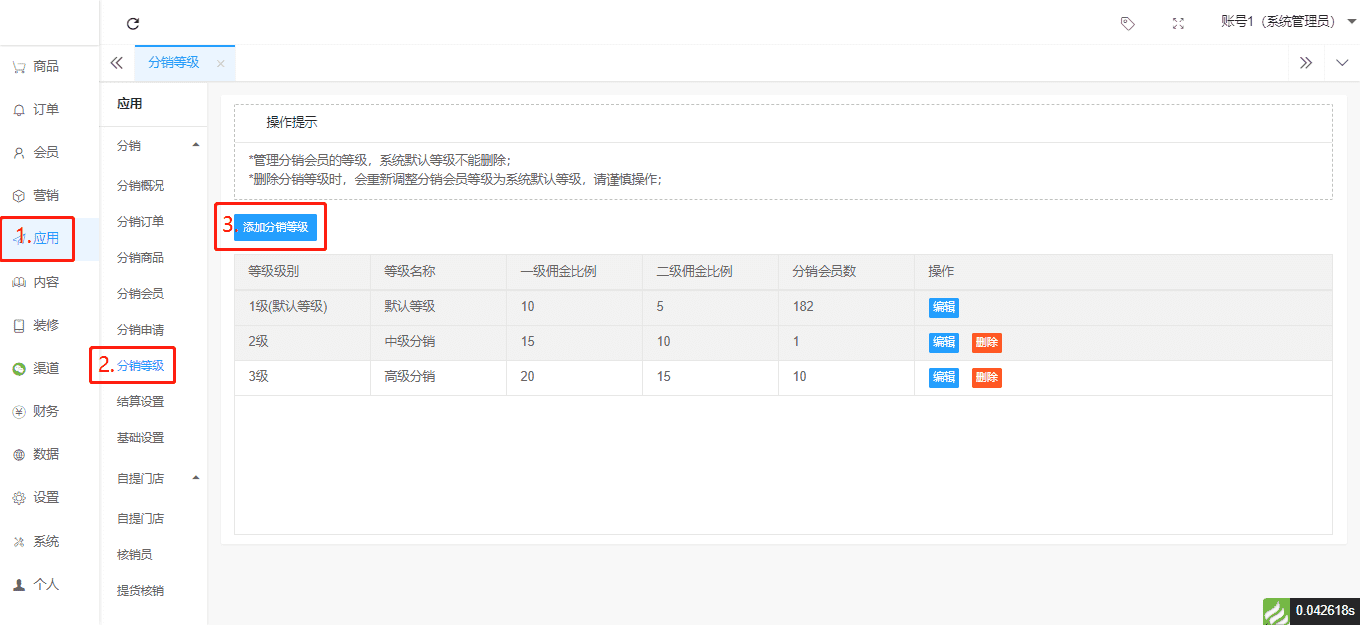Select 结算设置 in the submenu
The height and width of the screenshot is (625, 1360).
click(x=140, y=402)
